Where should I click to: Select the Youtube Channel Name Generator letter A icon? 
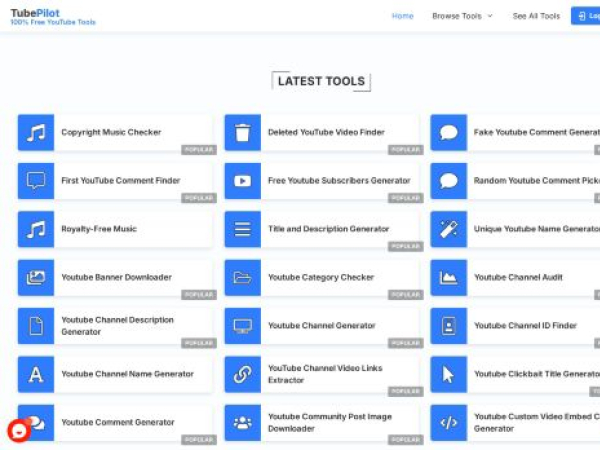[x=36, y=374]
